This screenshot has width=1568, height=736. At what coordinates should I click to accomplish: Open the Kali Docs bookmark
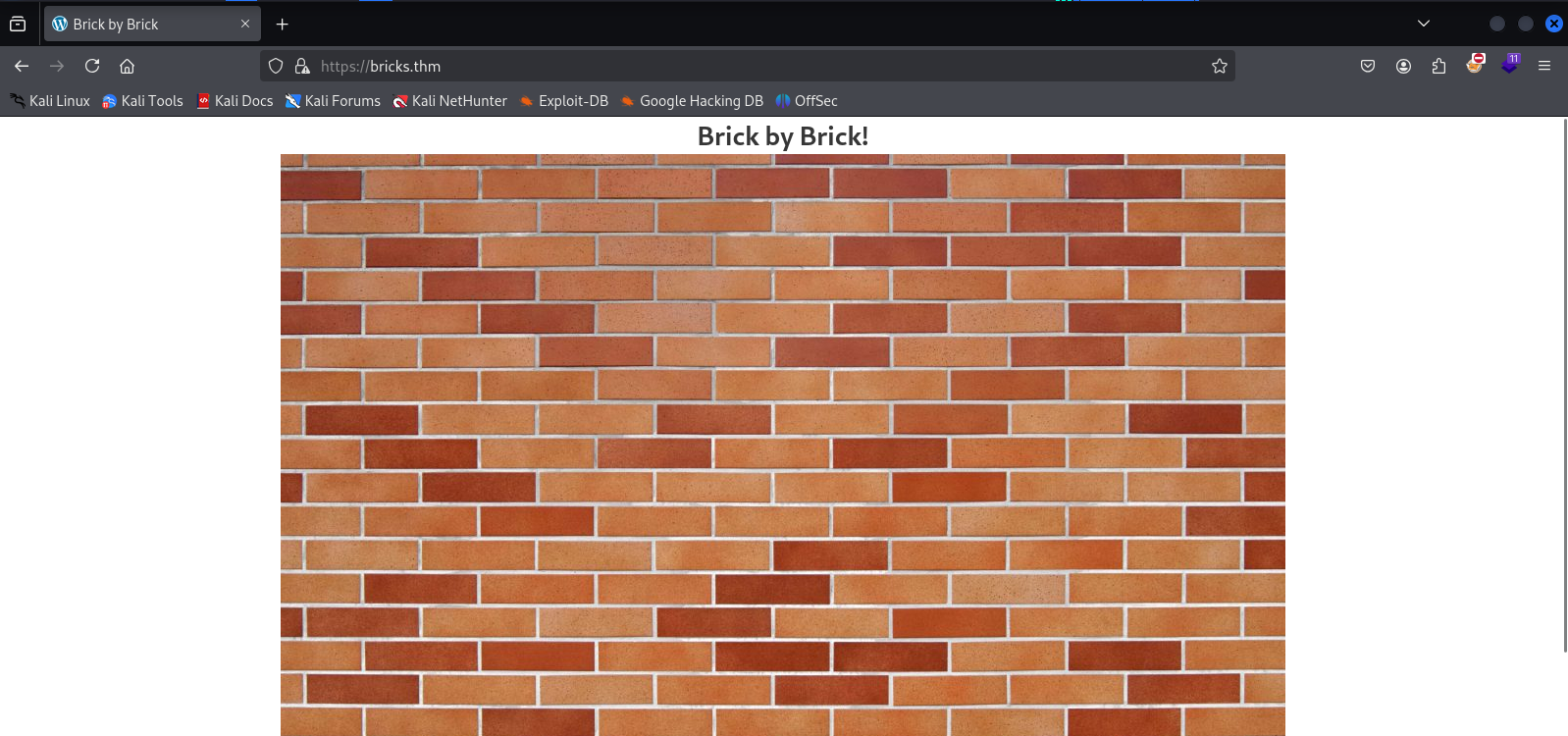pos(235,101)
